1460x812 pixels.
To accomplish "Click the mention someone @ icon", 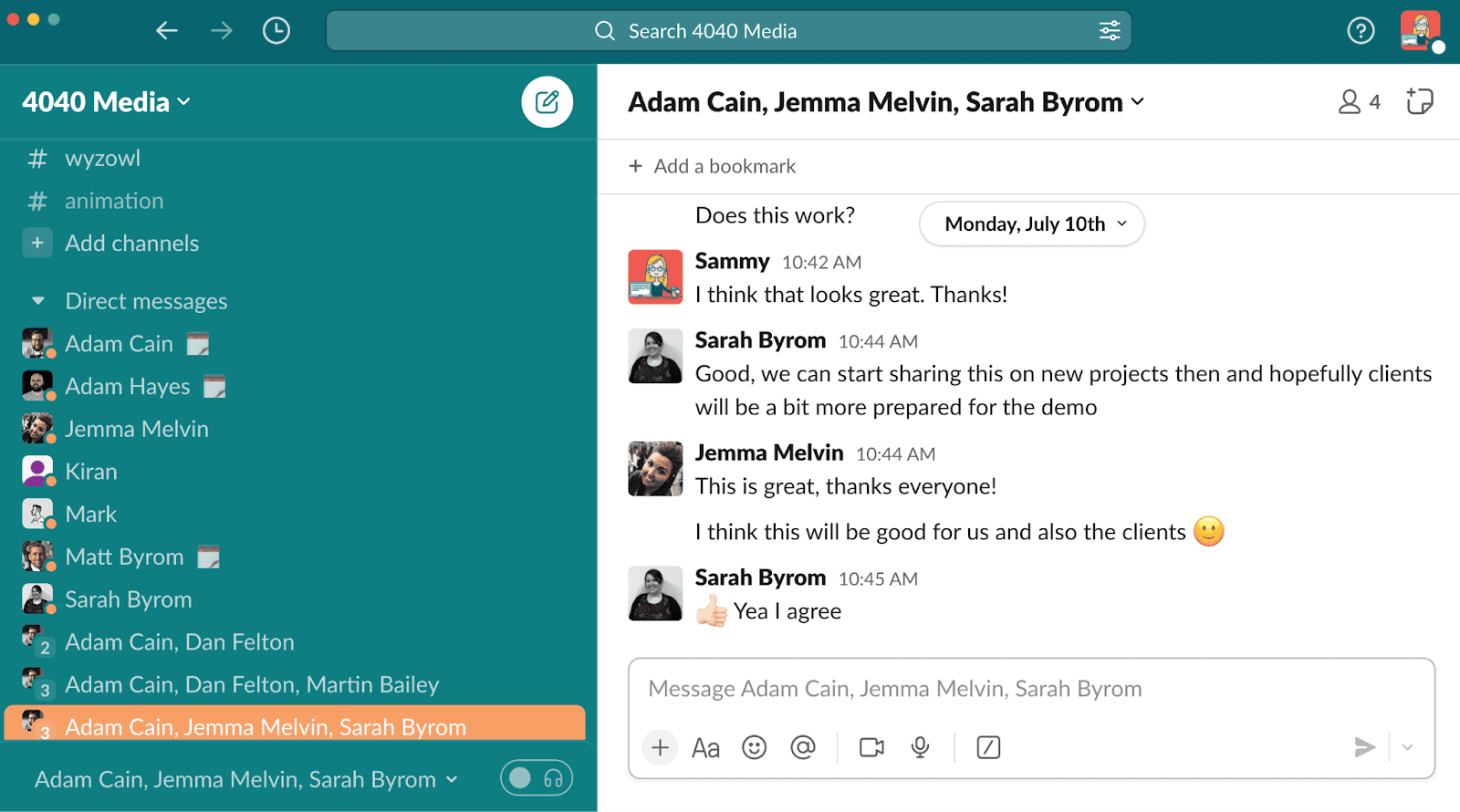I will 802,748.
